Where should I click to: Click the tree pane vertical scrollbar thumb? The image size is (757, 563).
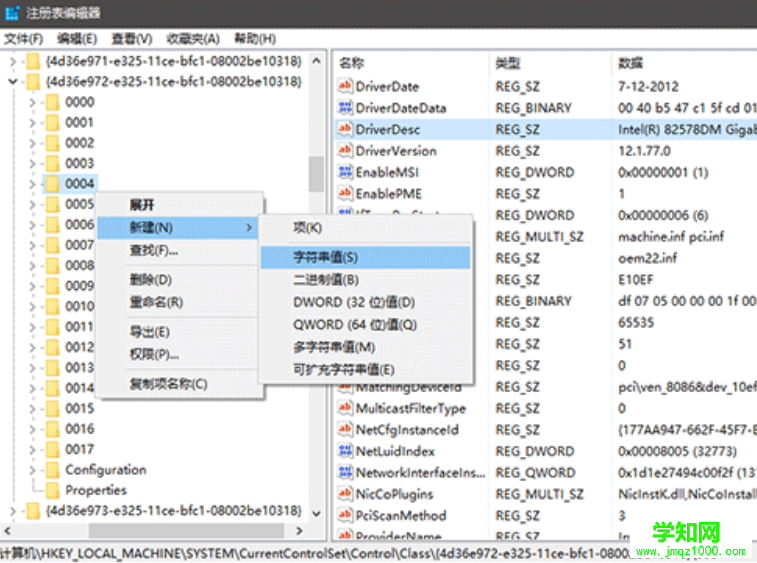316,174
